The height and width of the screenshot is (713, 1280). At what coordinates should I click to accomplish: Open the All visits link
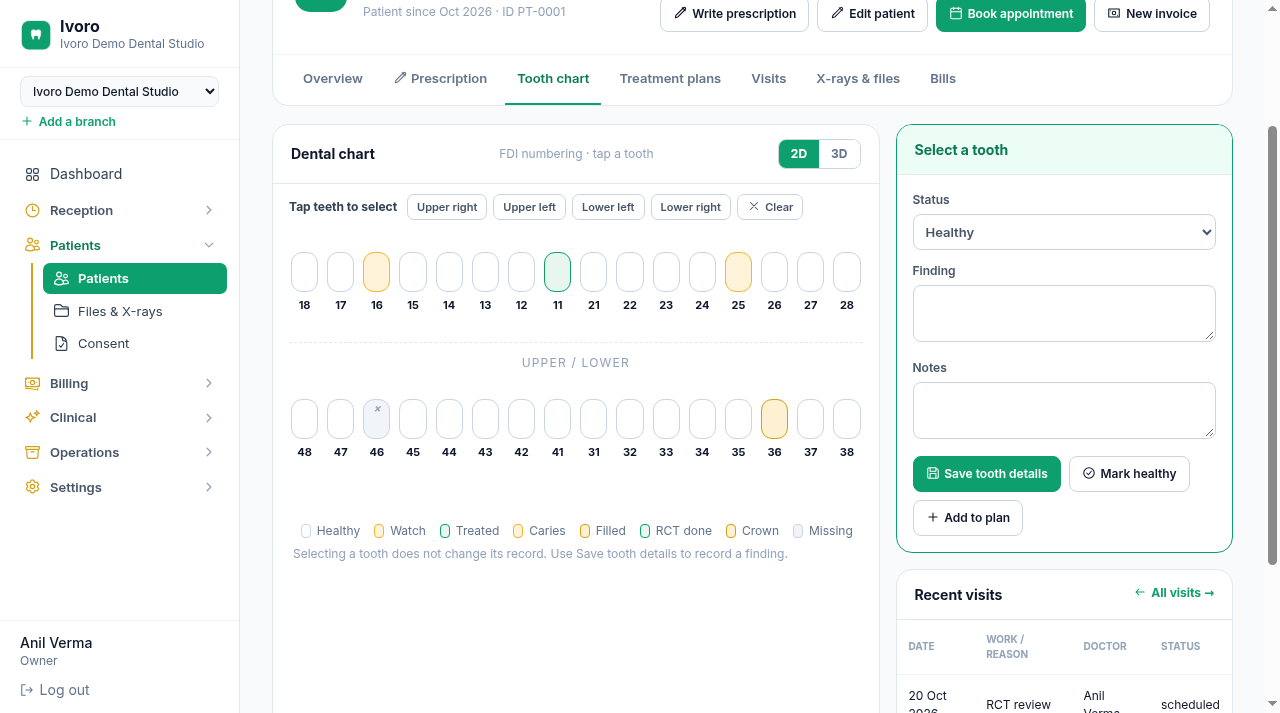(1175, 593)
